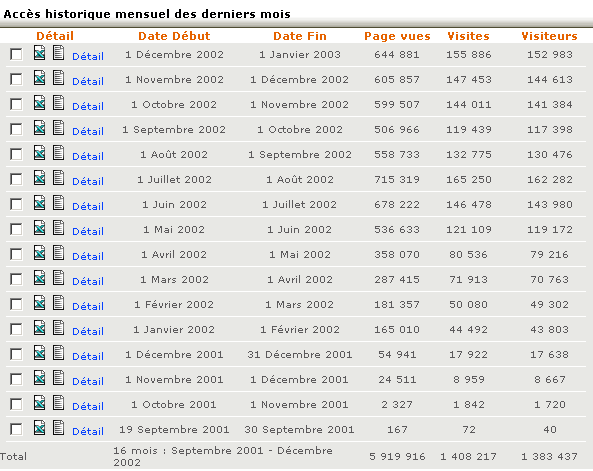Select checkbox for 1 Mars 2002 row
Image resolution: width=593 pixels, height=471 pixels.
(16, 279)
